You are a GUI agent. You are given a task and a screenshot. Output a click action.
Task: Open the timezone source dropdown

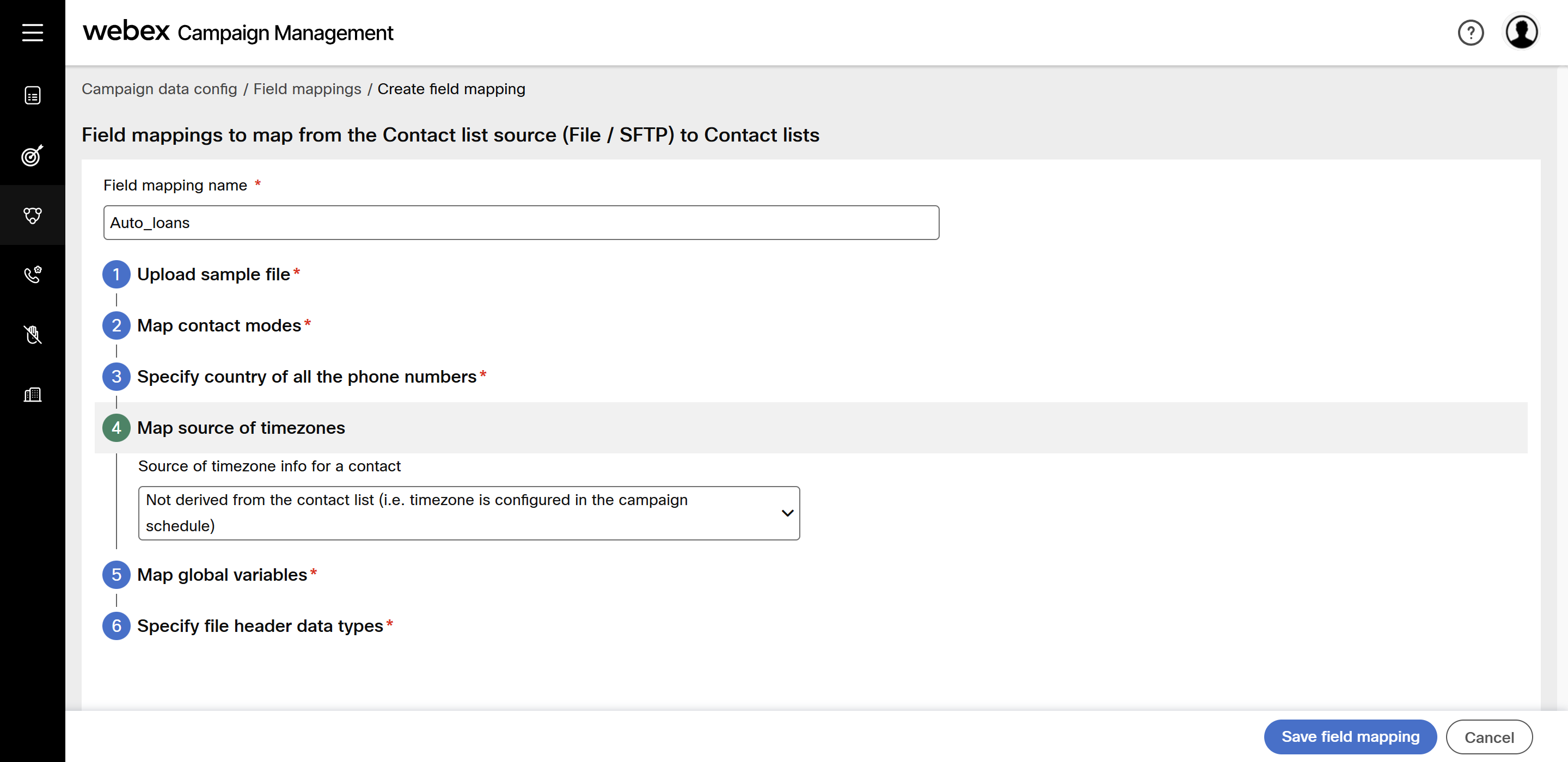pos(469,513)
